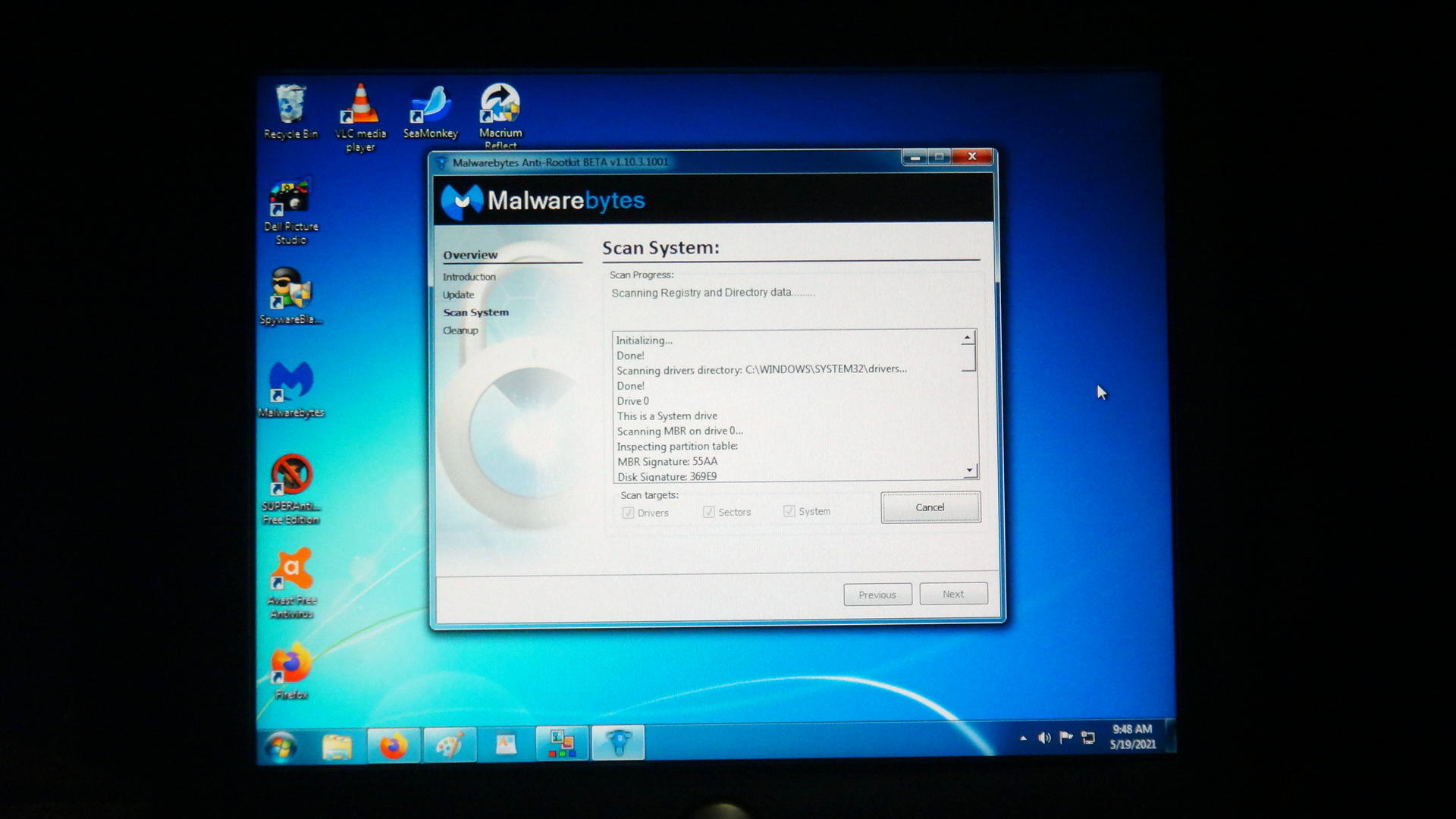Open the Paint taskbar icon
Screen dimensions: 1456x819
coord(450,745)
